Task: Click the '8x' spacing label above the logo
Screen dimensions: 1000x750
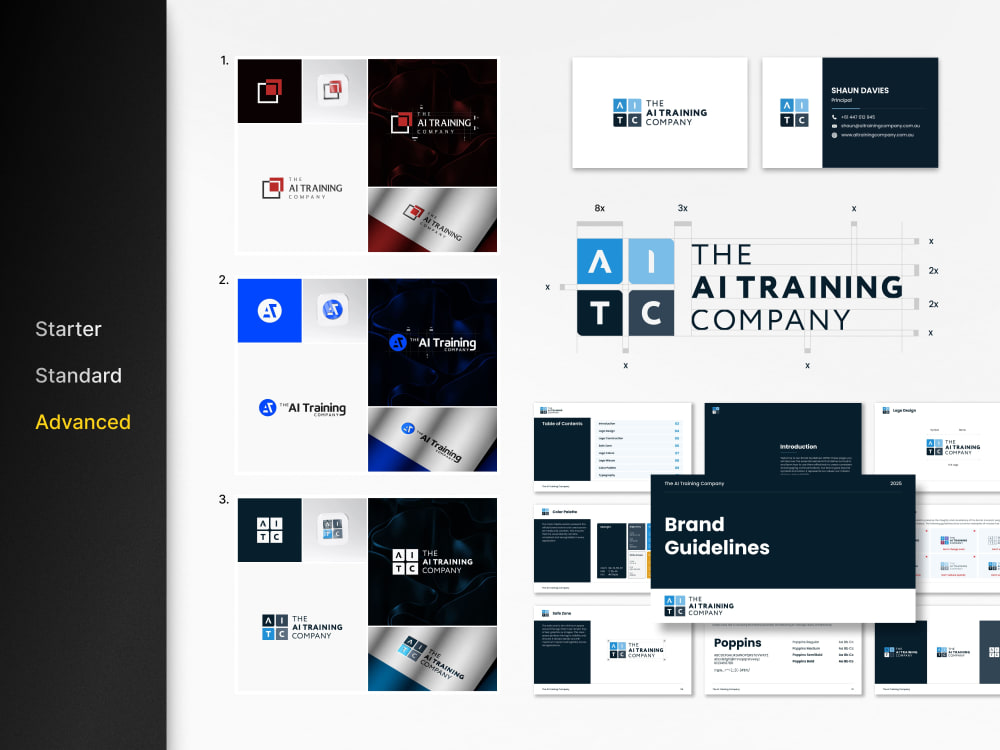Action: point(599,208)
